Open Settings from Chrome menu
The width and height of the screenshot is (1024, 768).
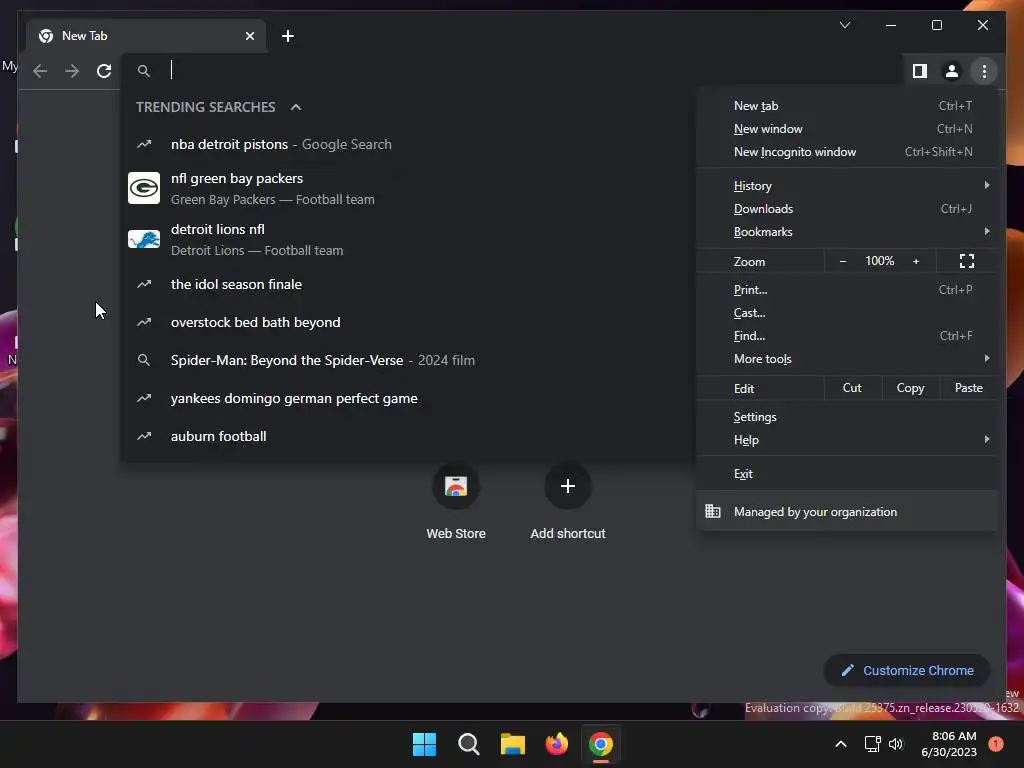(x=847, y=417)
